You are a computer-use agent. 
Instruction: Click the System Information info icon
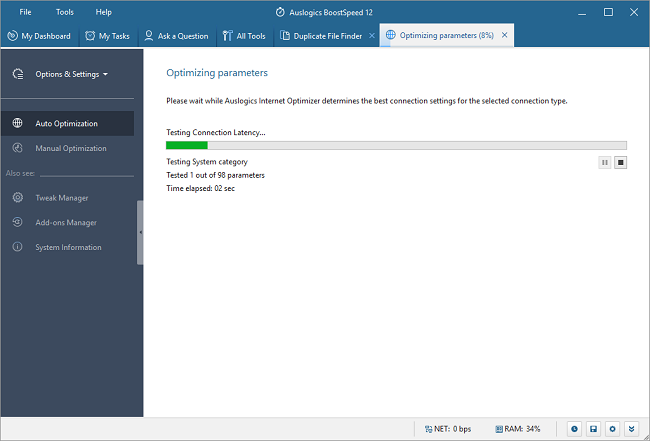17,247
